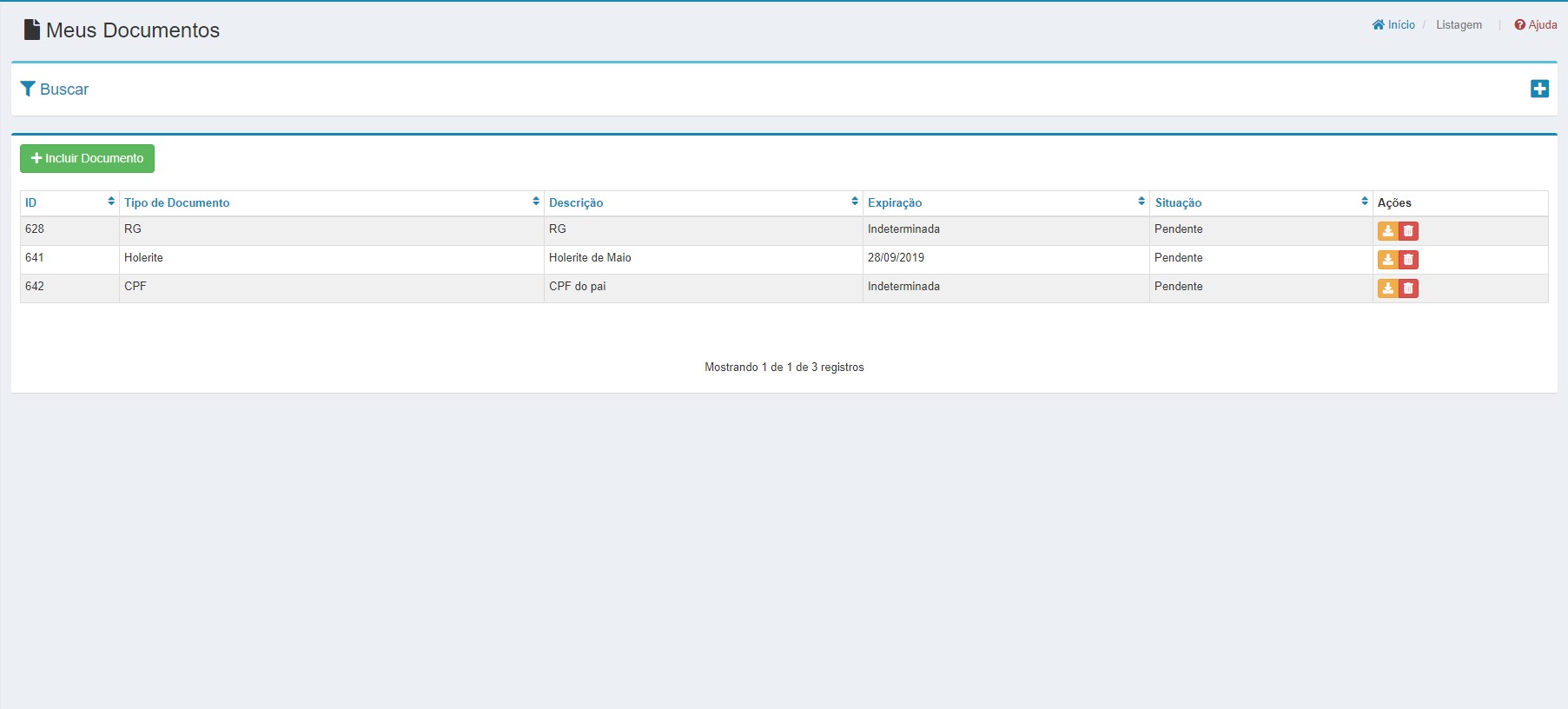
Task: Open the Início home link
Action: coord(1393,24)
